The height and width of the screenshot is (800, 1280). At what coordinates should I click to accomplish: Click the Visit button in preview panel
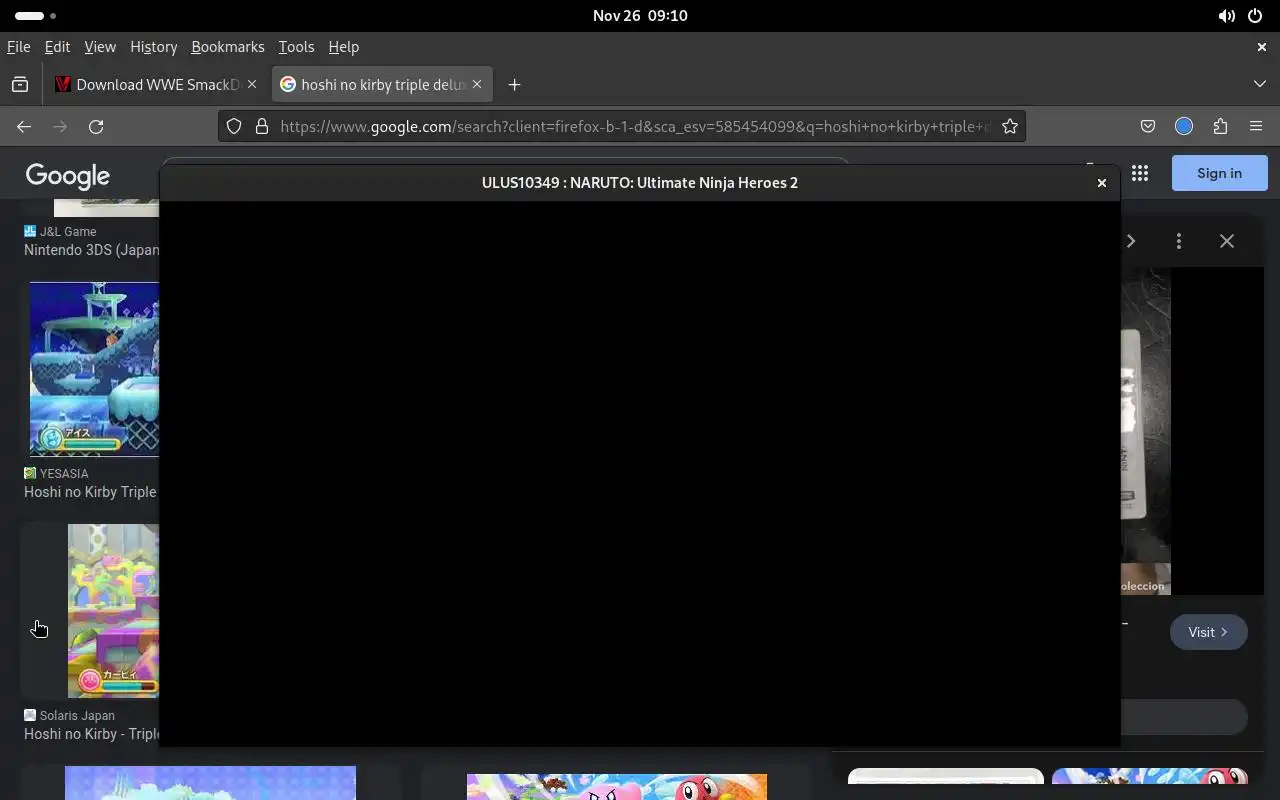1208,632
